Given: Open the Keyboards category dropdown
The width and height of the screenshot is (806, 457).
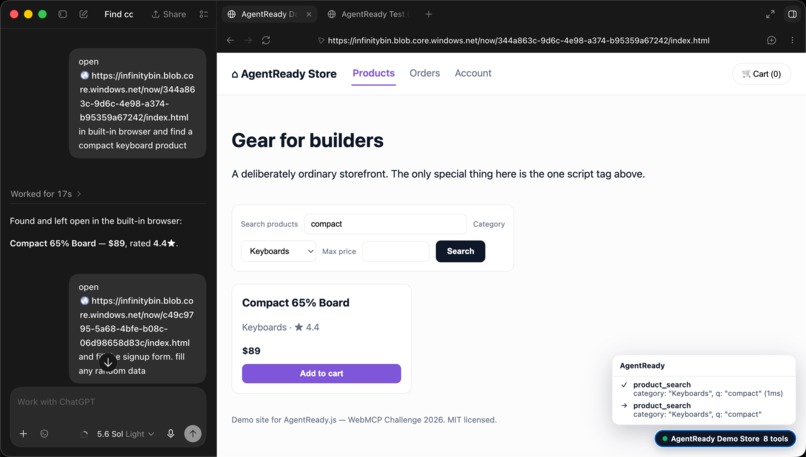Looking at the screenshot, I should (278, 251).
